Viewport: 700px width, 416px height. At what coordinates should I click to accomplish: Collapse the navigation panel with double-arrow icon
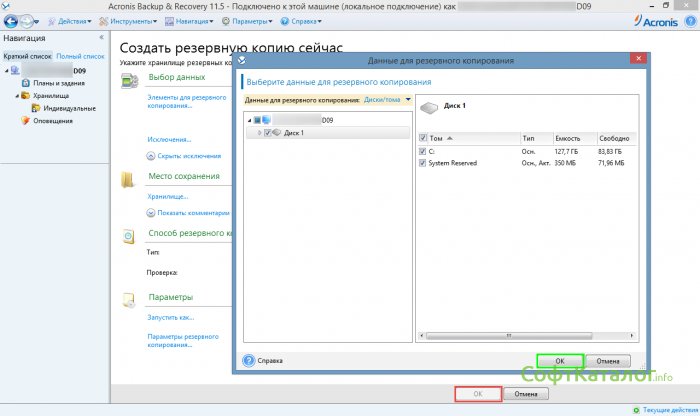[101, 39]
